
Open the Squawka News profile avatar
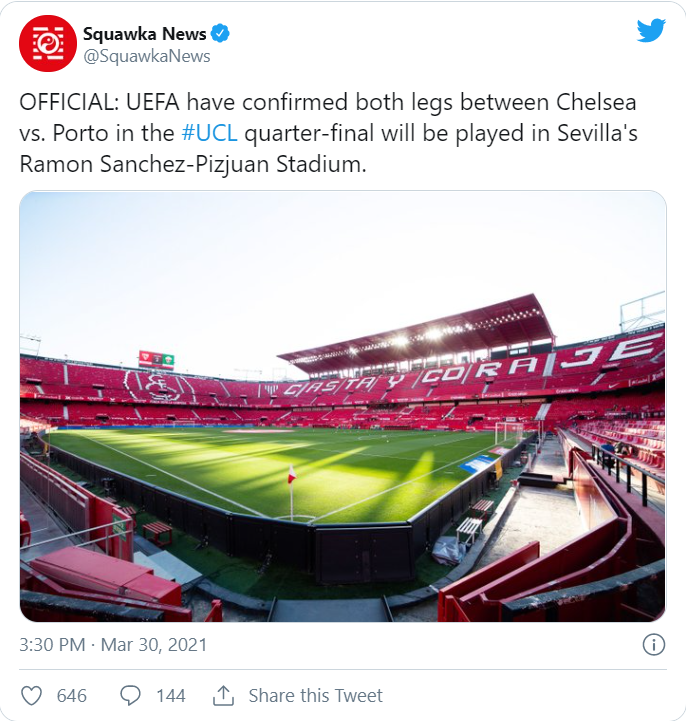pyautogui.click(x=48, y=44)
